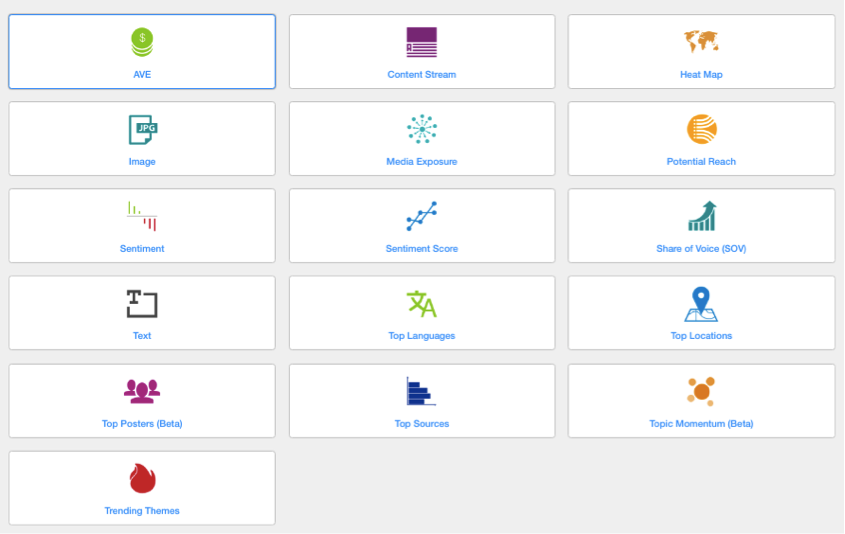Click the orange Heat Map world icon

point(701,42)
